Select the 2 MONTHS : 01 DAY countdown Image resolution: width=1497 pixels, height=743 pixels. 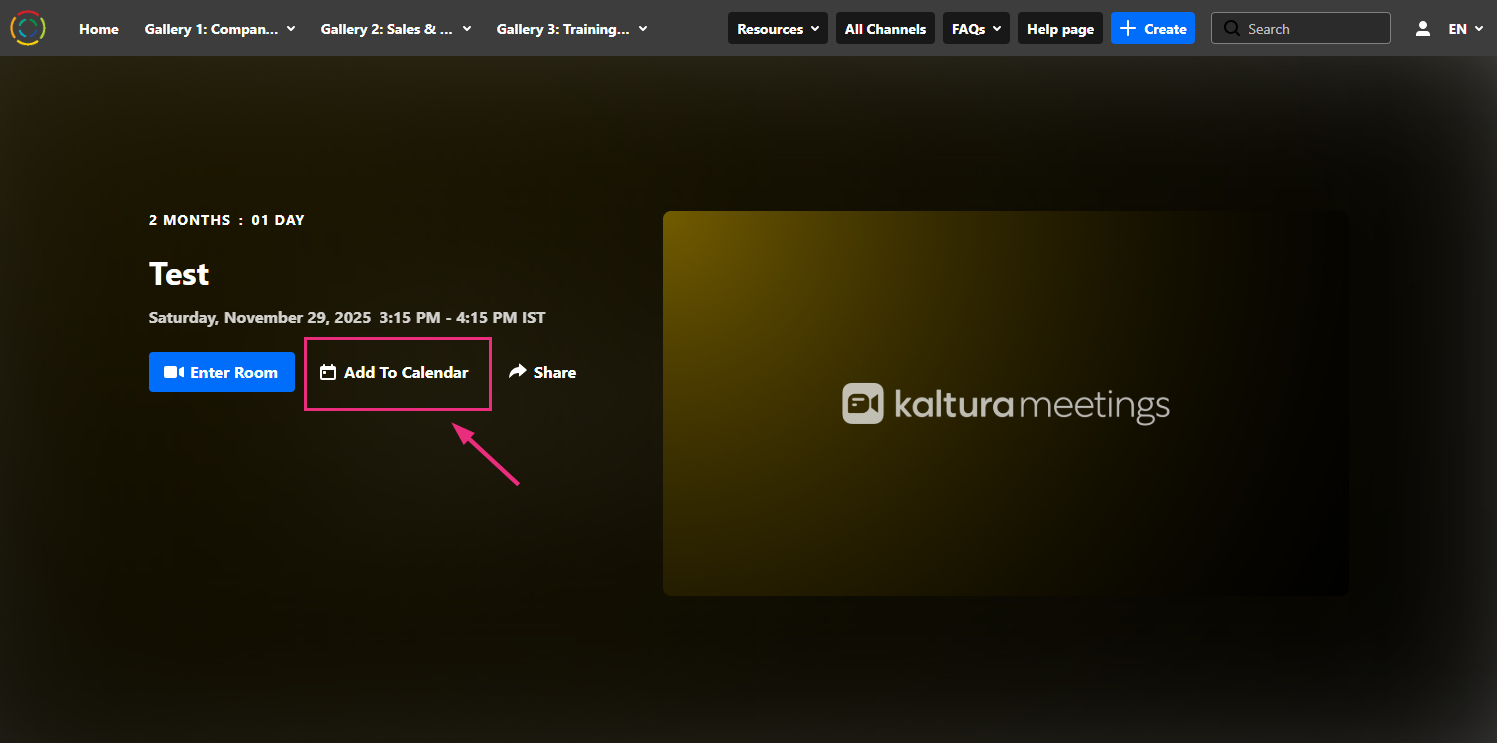click(x=227, y=220)
